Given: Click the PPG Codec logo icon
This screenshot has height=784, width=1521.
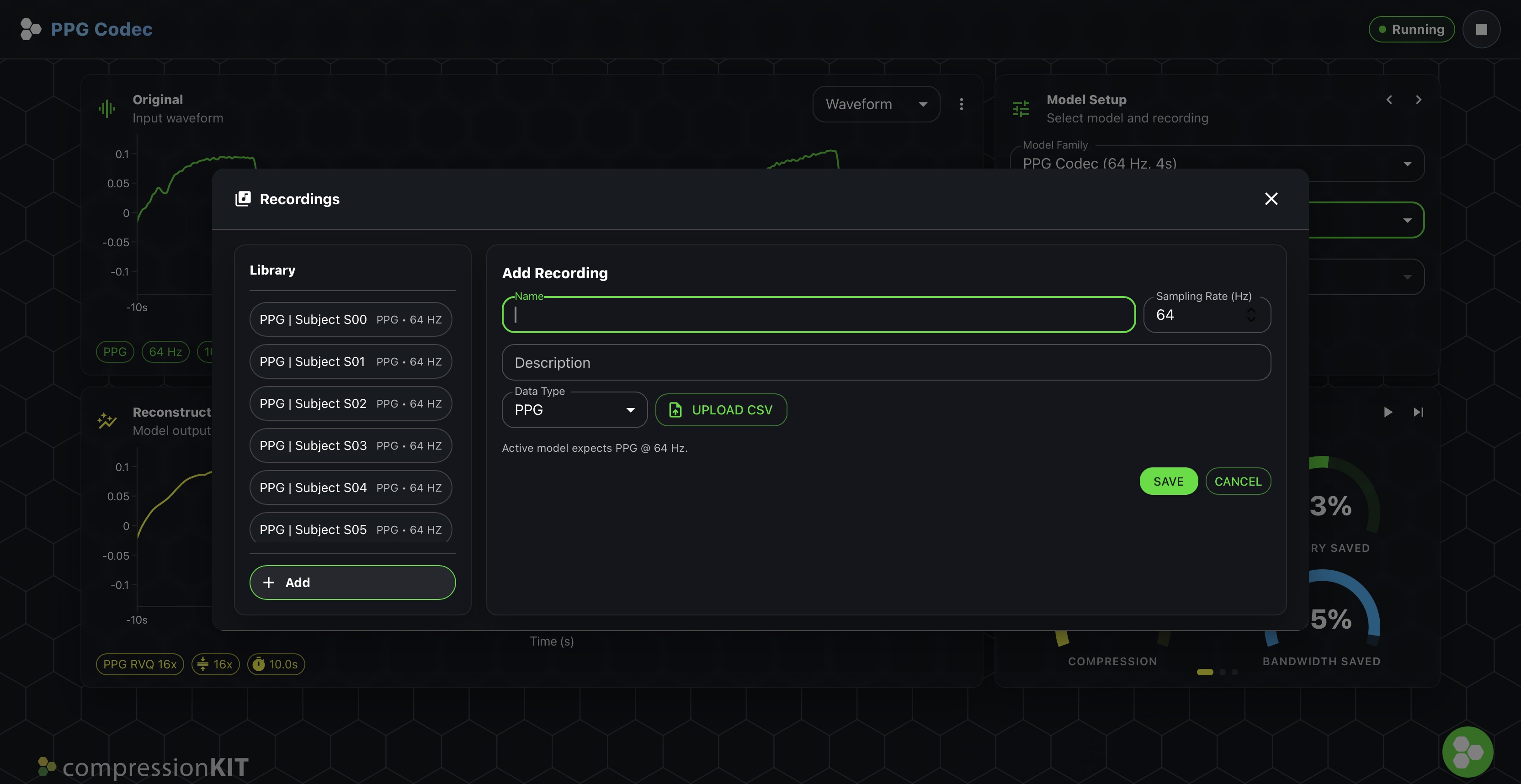Looking at the screenshot, I should tap(30, 29).
